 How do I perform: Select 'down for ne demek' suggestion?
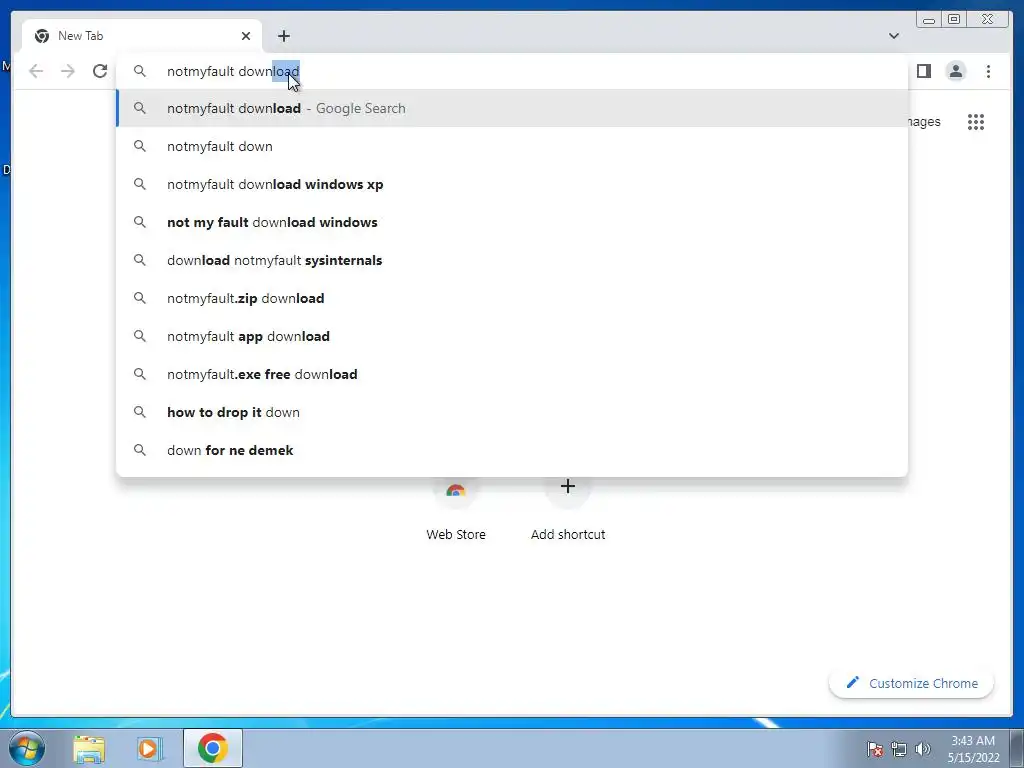point(513,450)
